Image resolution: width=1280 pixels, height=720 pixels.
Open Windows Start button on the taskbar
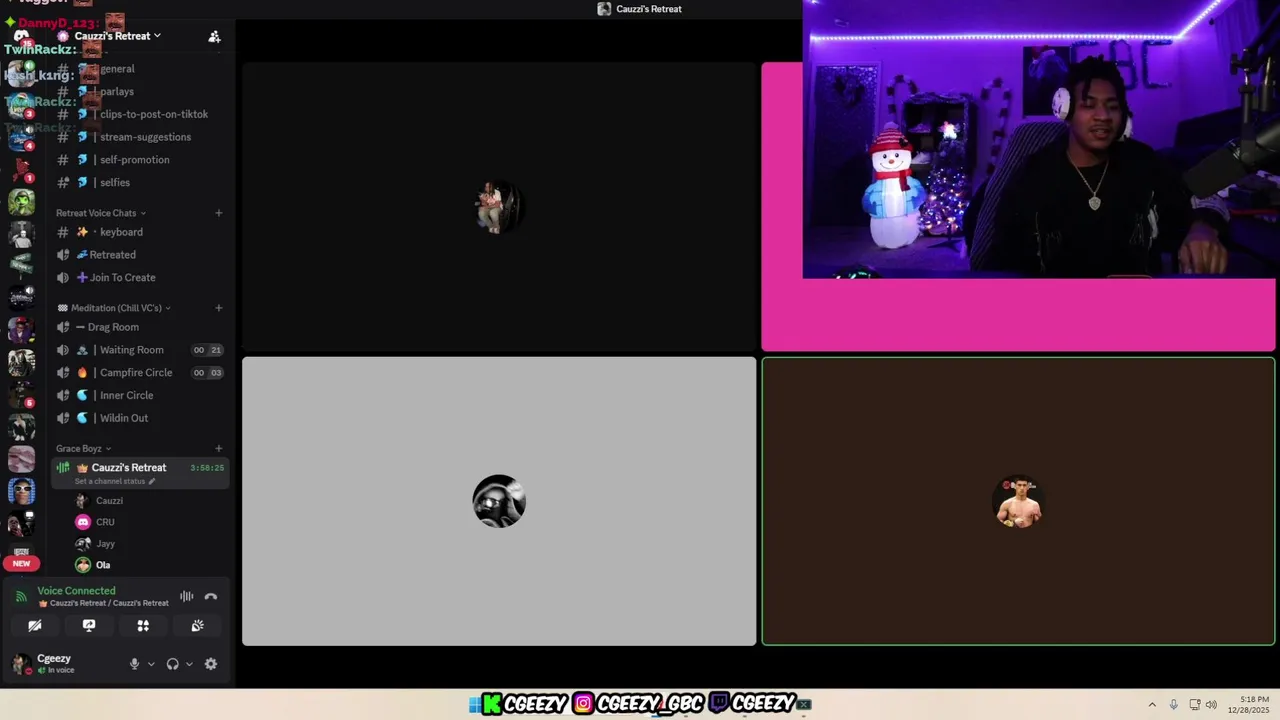point(475,704)
